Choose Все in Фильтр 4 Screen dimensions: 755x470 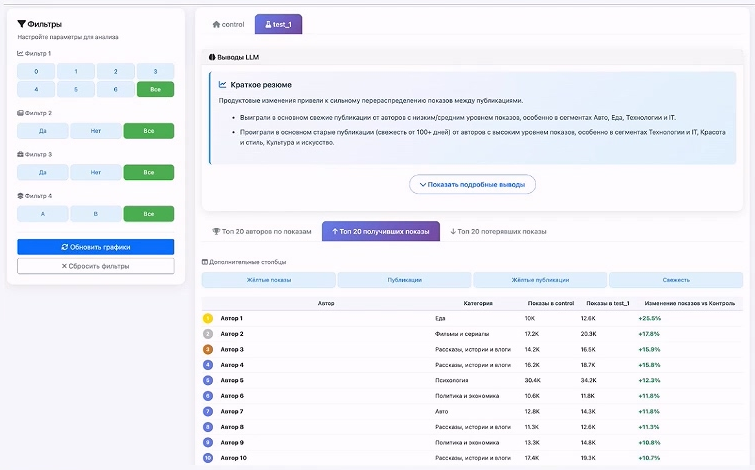[x=149, y=214]
